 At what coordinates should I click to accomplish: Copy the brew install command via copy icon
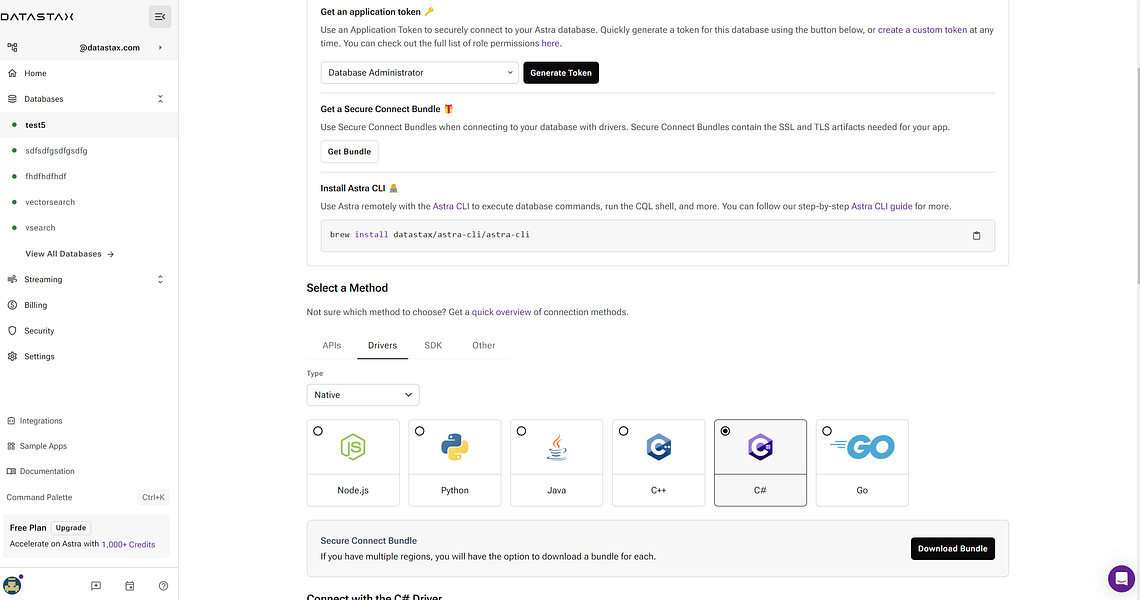[x=976, y=235]
